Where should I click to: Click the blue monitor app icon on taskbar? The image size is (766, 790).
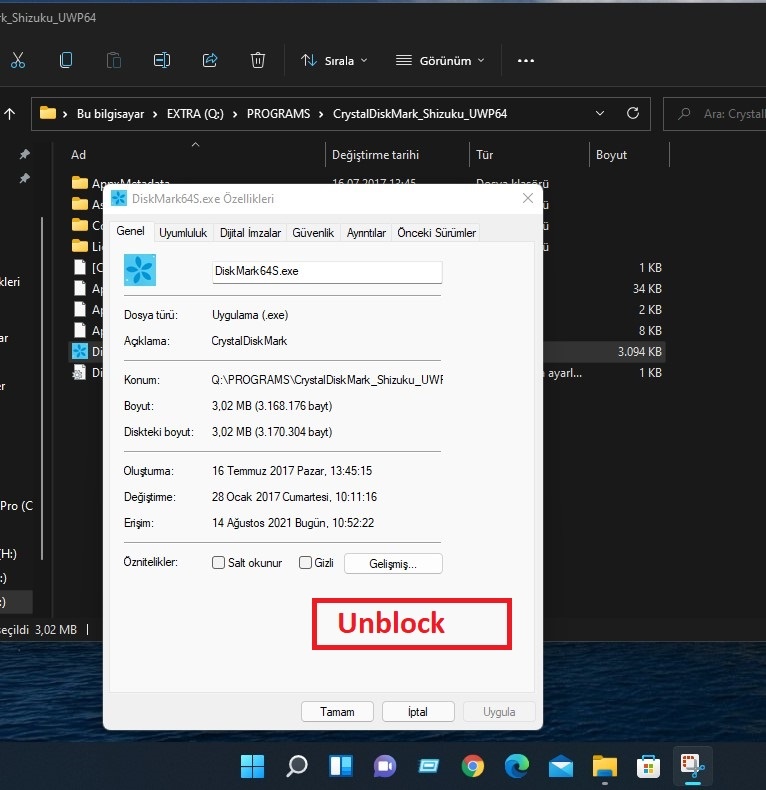pos(429,766)
